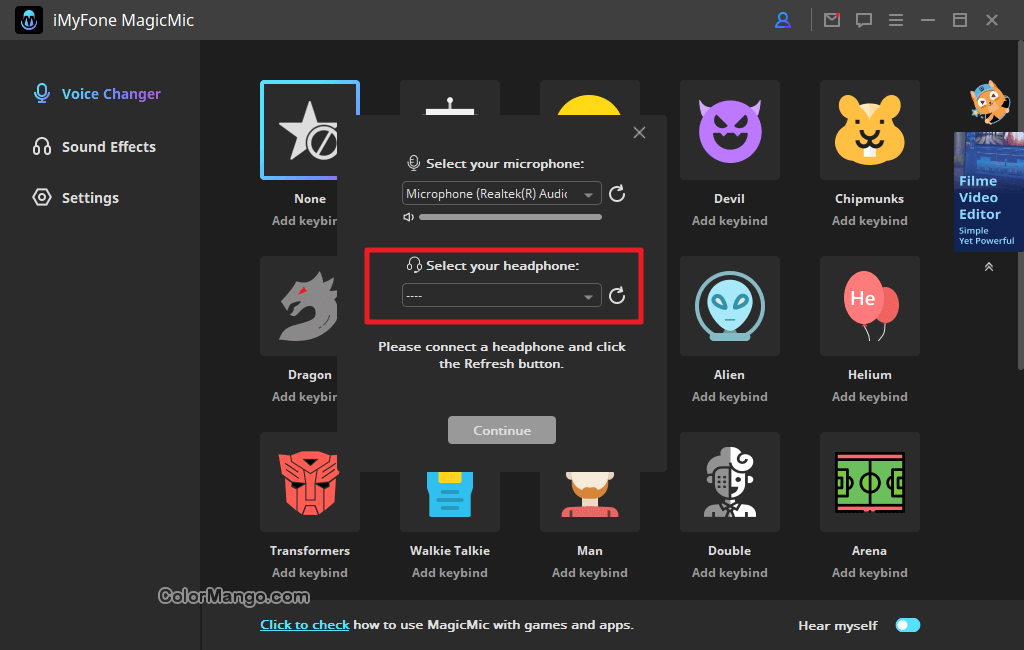Viewport: 1024px width, 650px height.
Task: Open the 'Click to check' link
Action: click(x=304, y=625)
